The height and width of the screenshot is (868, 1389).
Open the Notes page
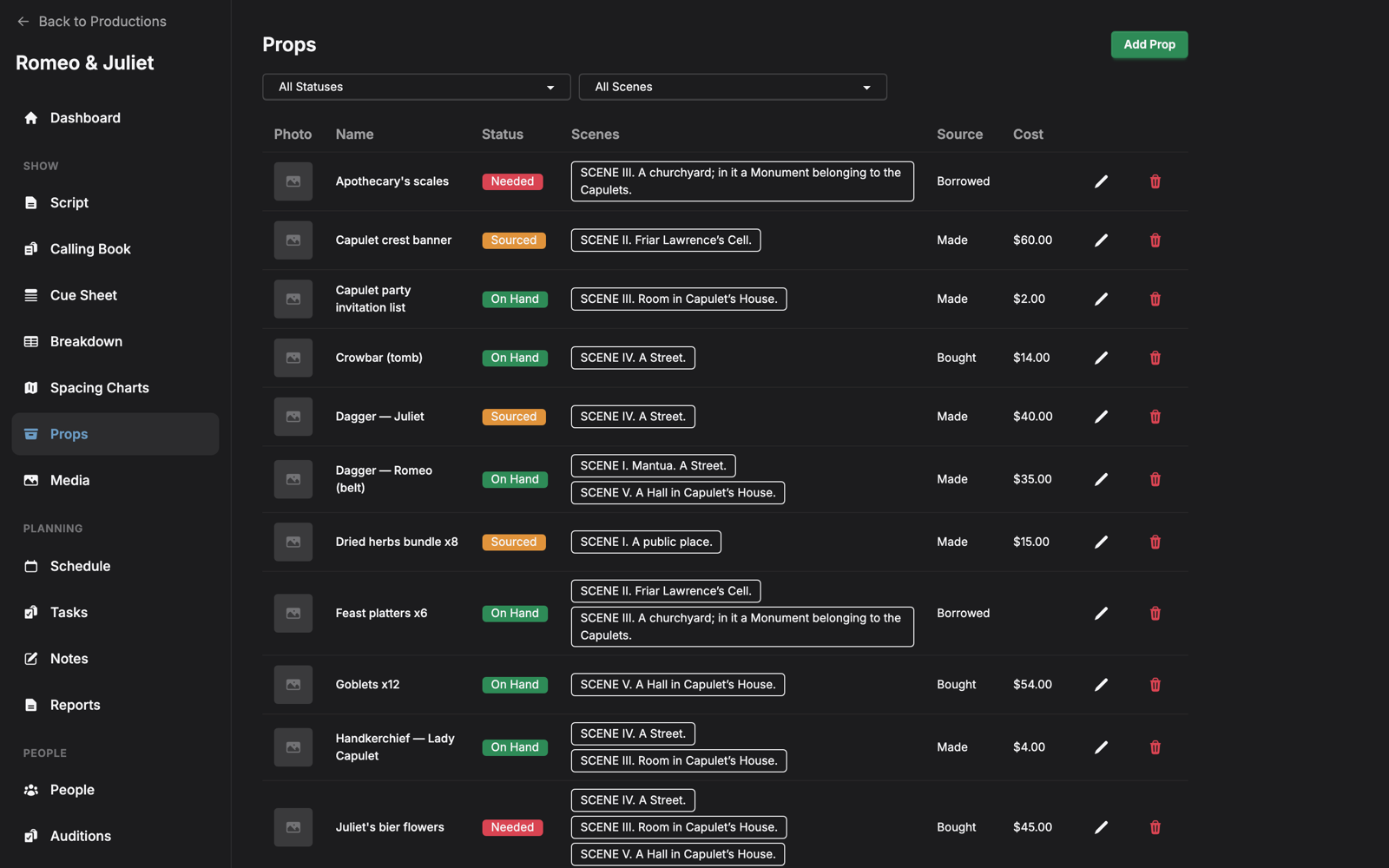pos(115,659)
